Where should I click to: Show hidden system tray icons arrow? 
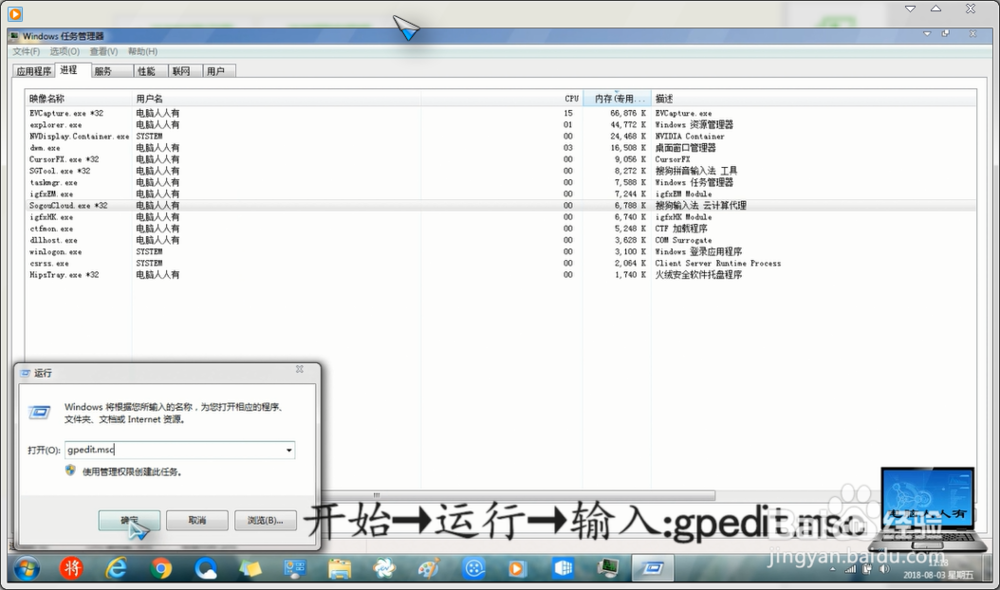[x=831, y=569]
